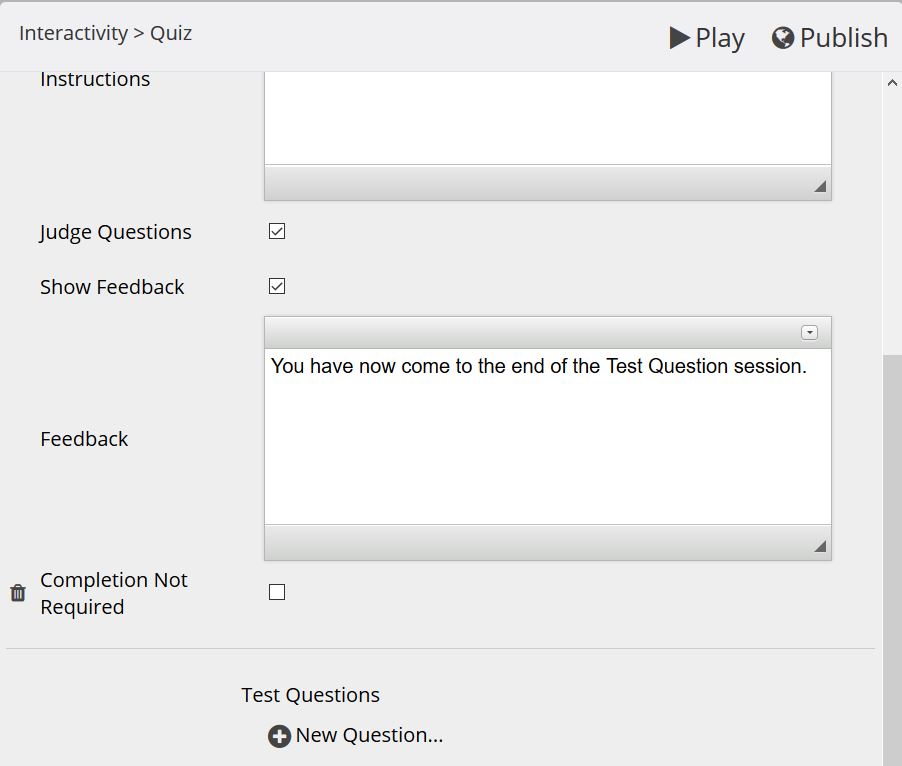Click the Publish globe icon
This screenshot has height=766, width=902.
point(782,38)
